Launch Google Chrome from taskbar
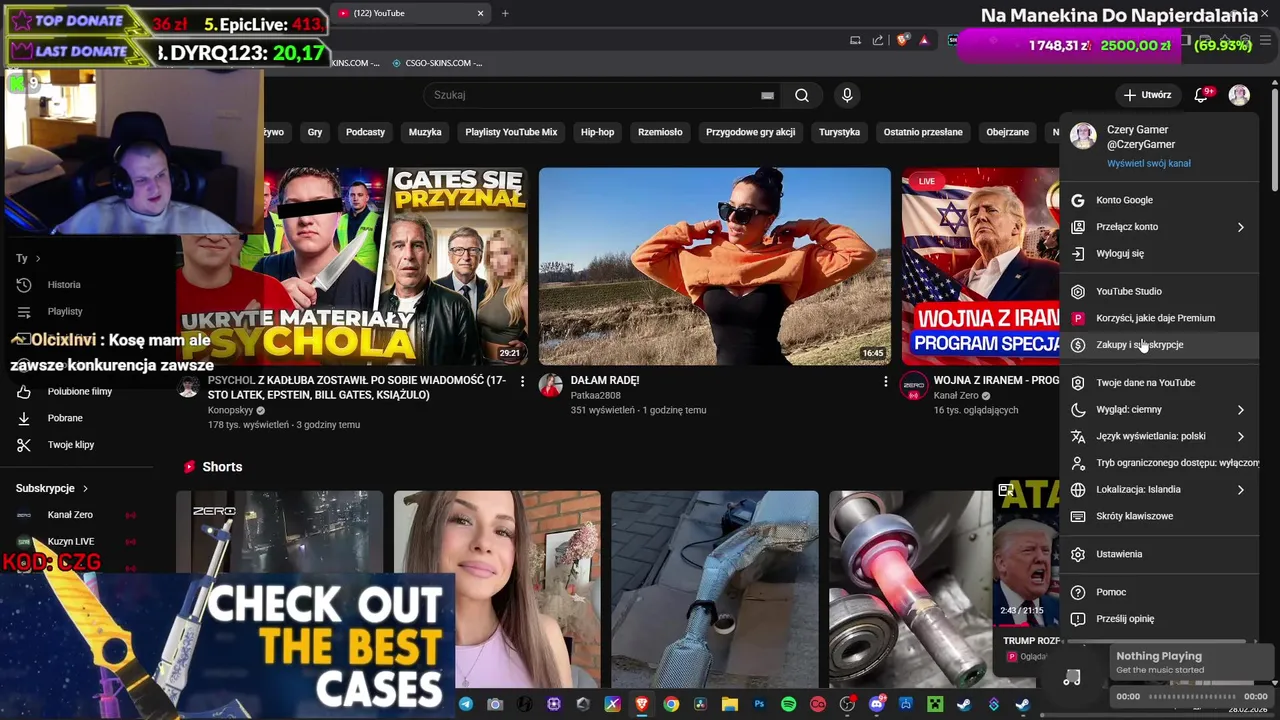This screenshot has width=1280, height=720. [671, 705]
